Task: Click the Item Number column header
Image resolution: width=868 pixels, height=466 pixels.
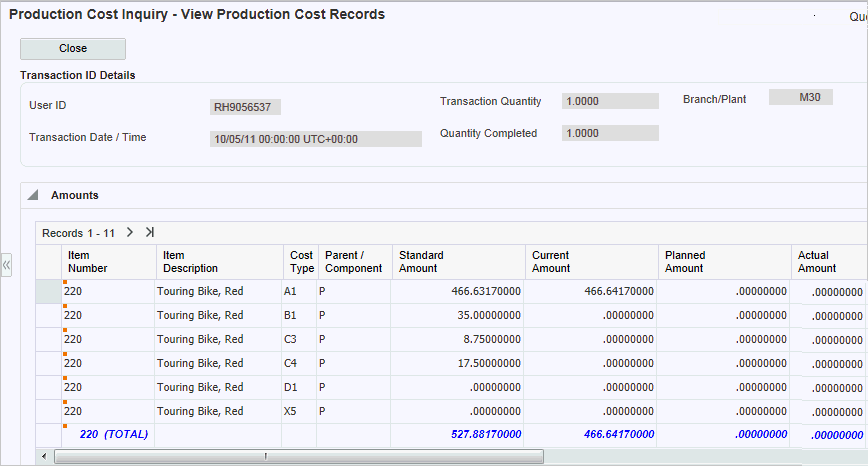Action: (108, 262)
